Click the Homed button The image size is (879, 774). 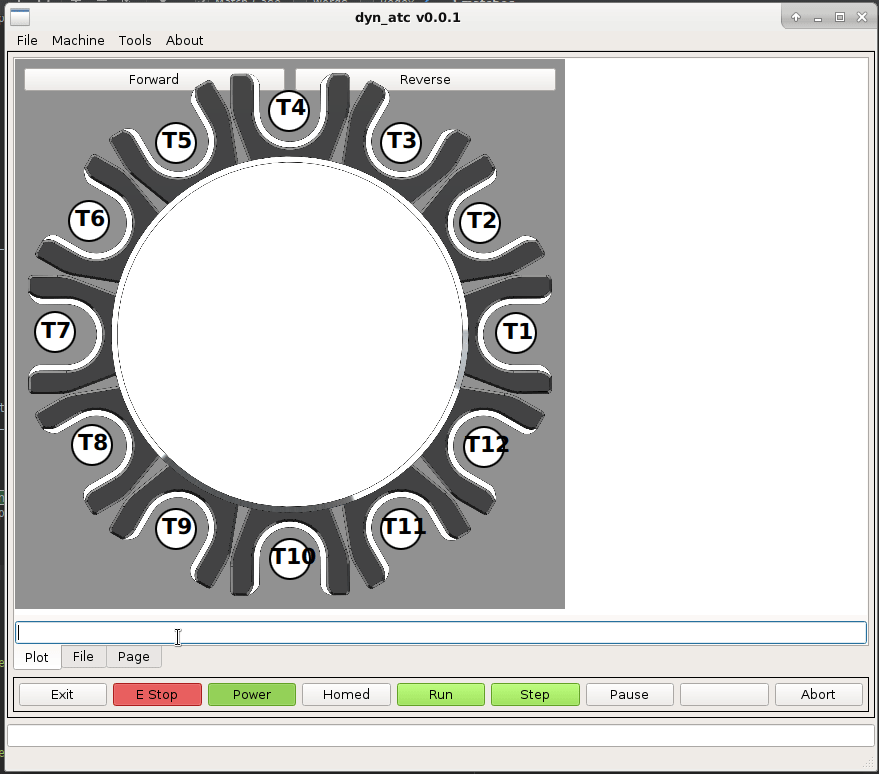click(346, 694)
